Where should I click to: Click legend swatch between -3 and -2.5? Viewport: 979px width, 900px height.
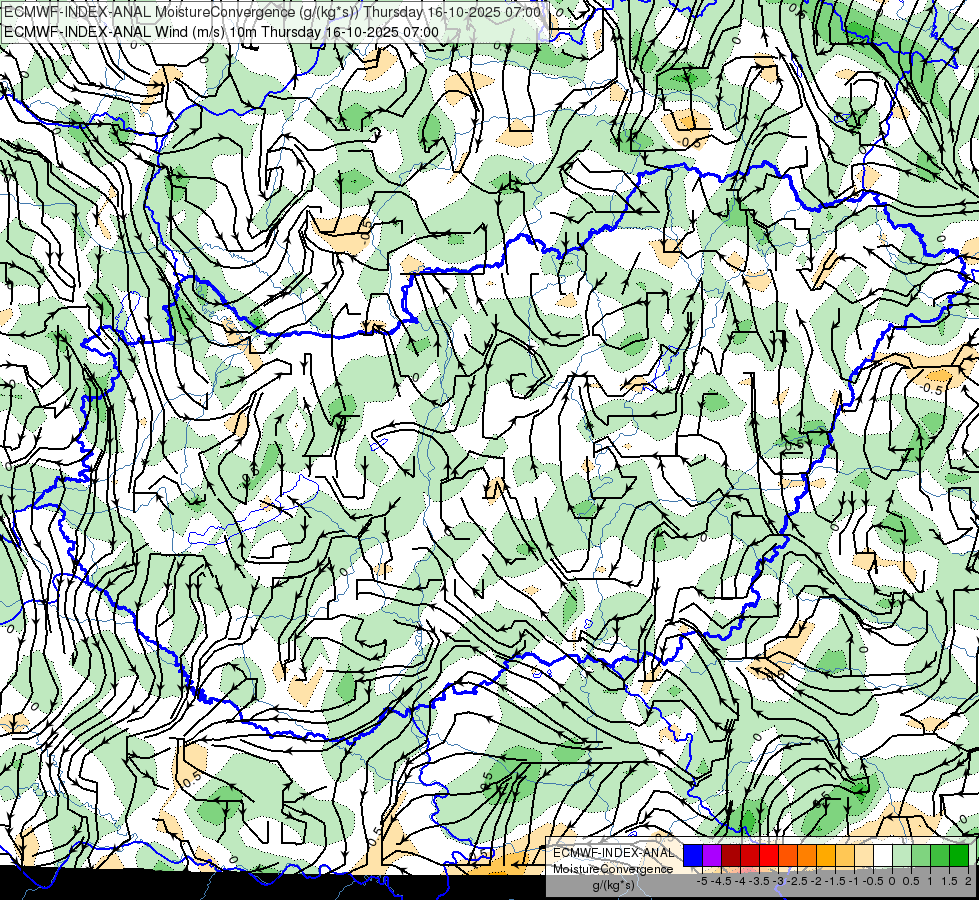(x=788, y=856)
